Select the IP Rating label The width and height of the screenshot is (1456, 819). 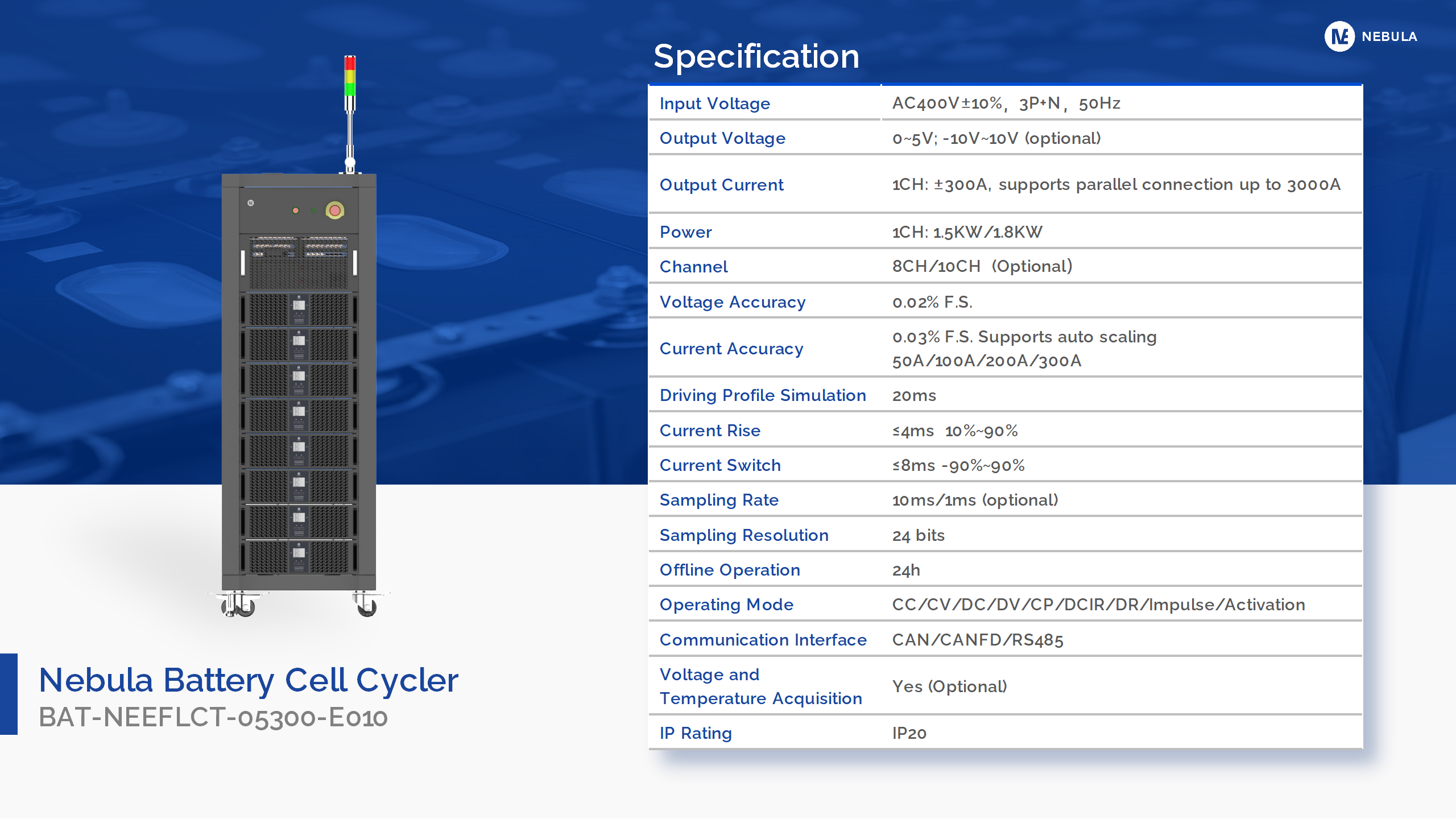pos(696,733)
